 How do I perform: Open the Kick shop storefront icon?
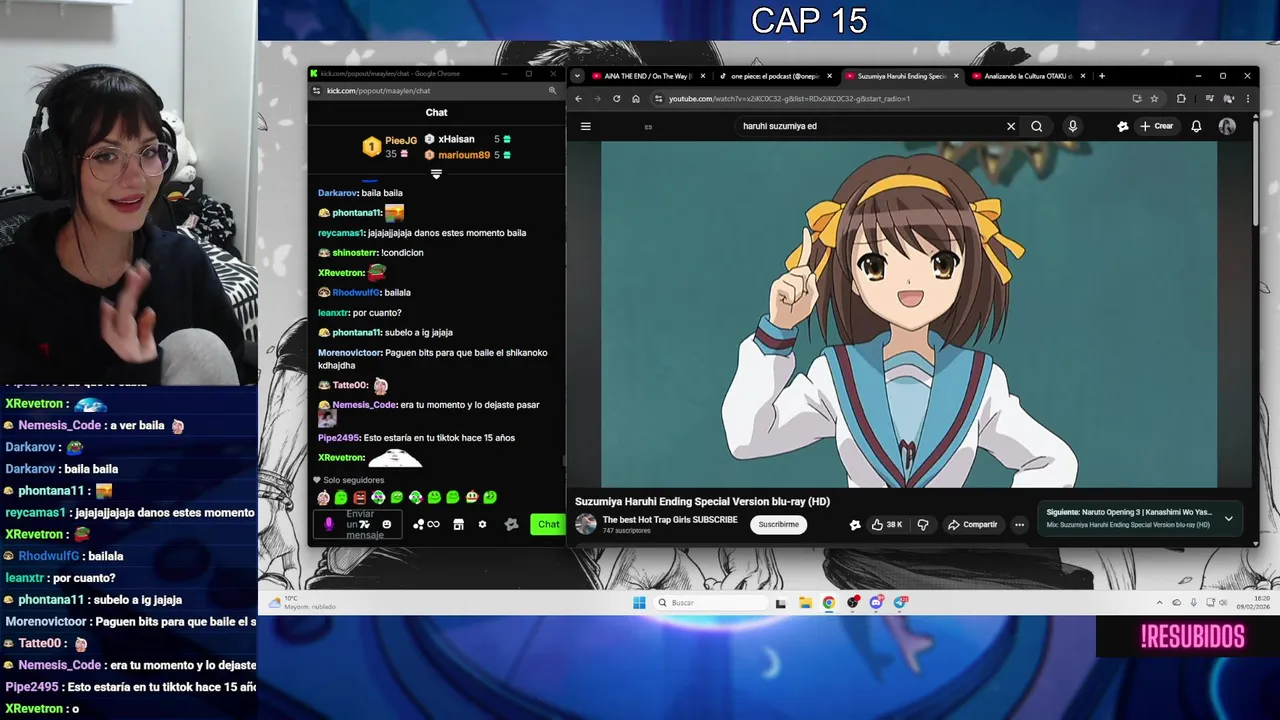(x=458, y=524)
